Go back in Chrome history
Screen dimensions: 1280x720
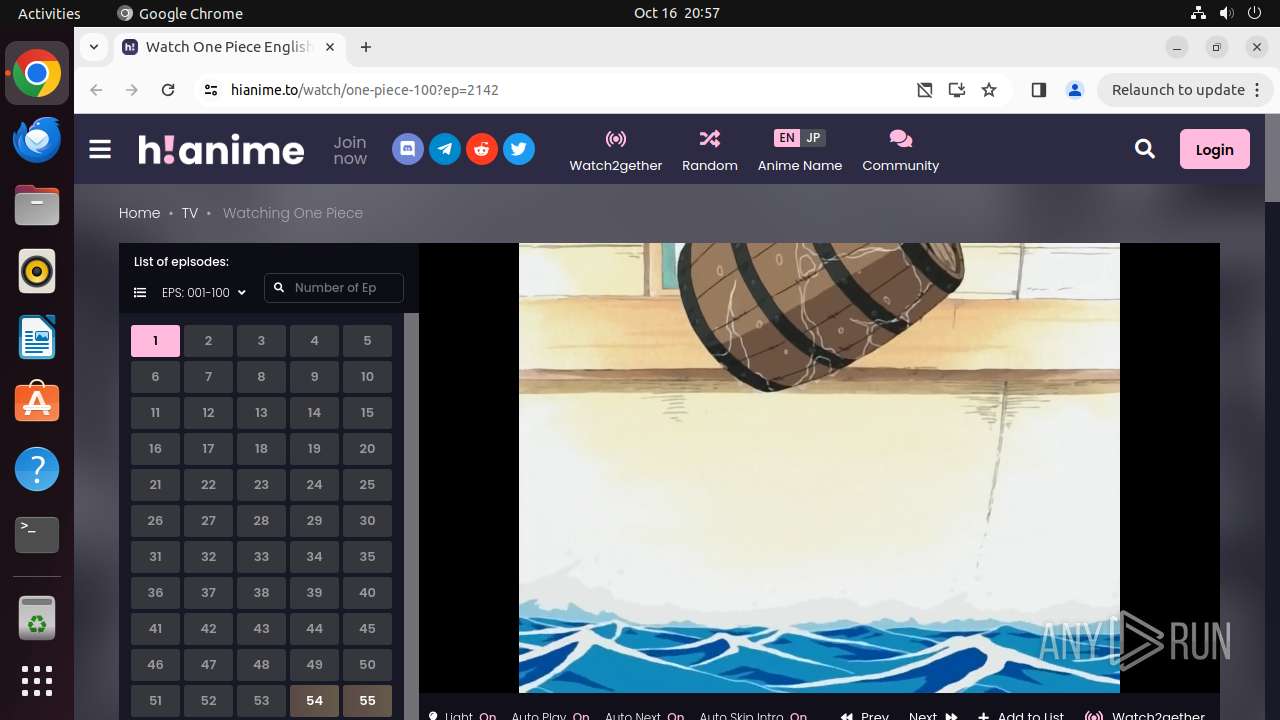pyautogui.click(x=96, y=90)
